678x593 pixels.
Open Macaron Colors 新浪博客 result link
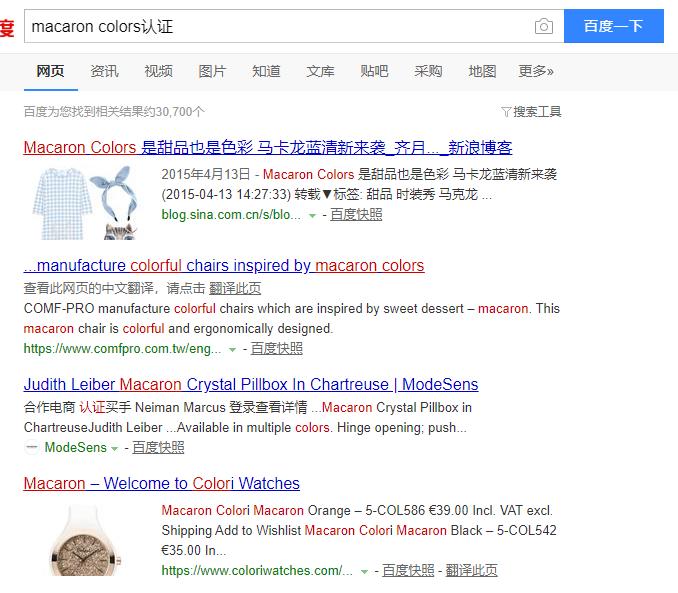pyautogui.click(x=268, y=147)
